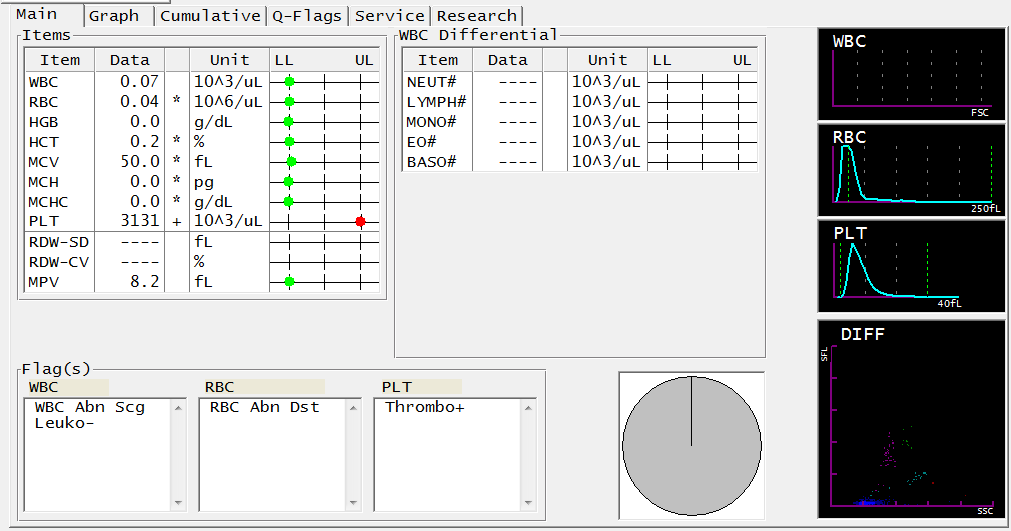This screenshot has width=1011, height=531.
Task: Open the Cumulative tab
Action: coord(210,16)
